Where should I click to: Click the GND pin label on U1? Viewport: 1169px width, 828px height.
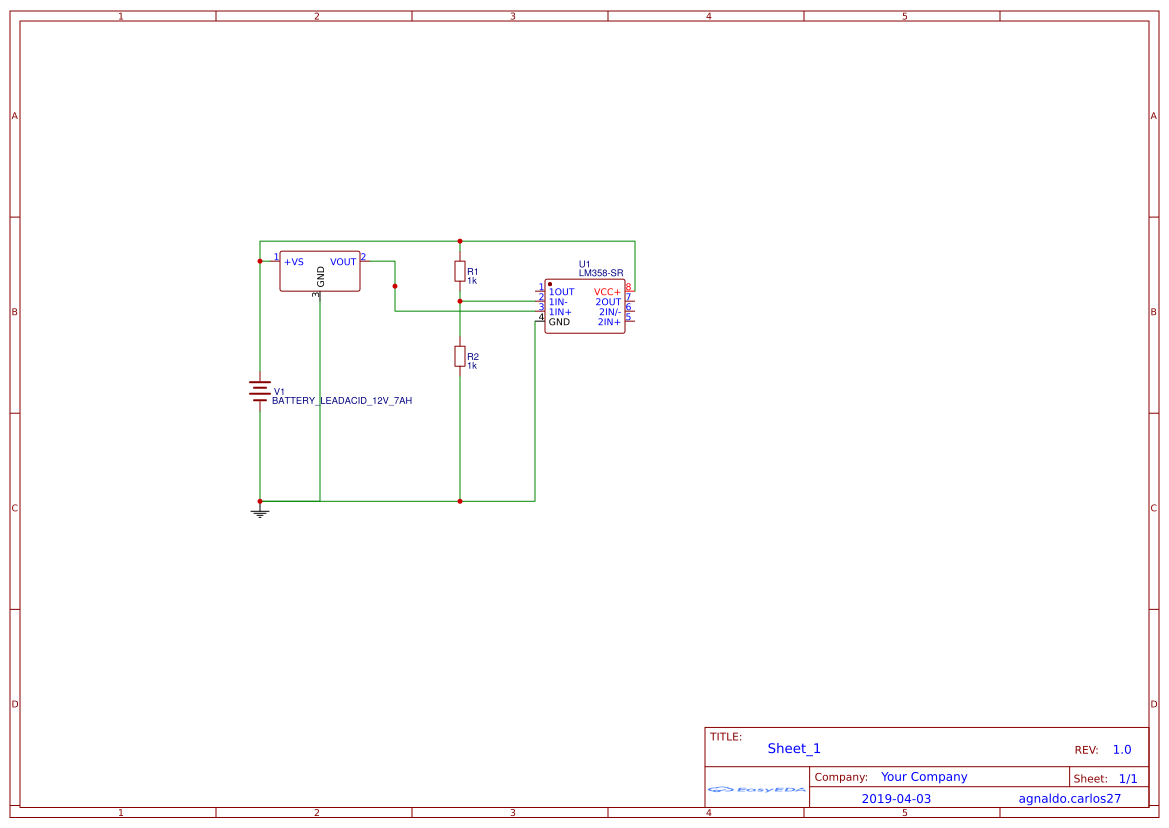tap(559, 322)
